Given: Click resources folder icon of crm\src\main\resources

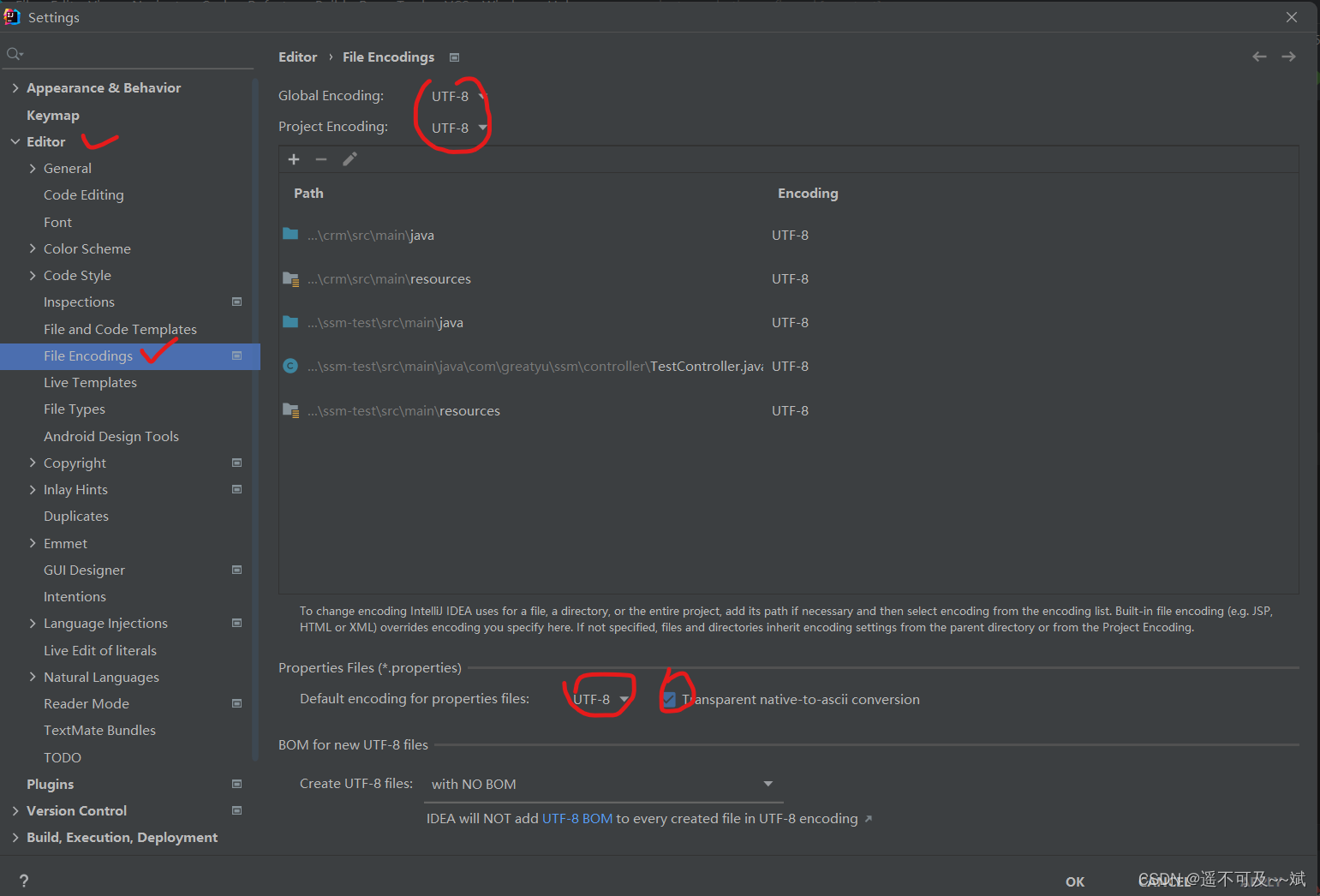Looking at the screenshot, I should 290,278.
